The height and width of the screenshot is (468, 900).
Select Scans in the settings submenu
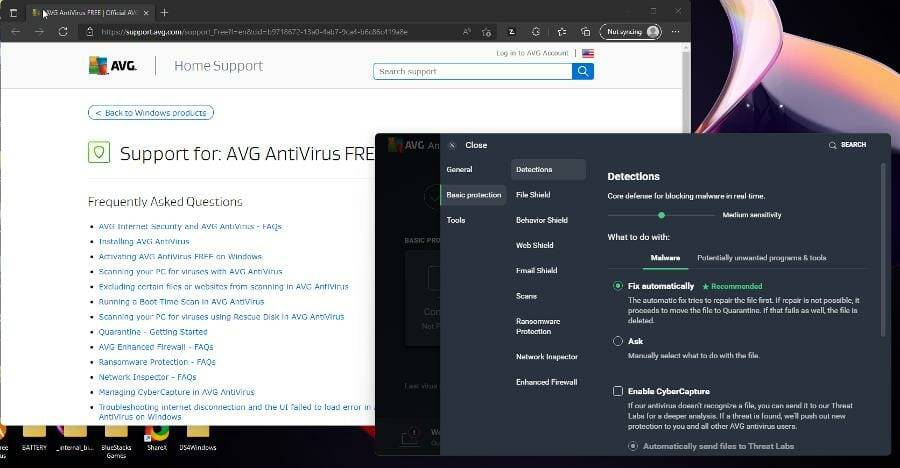point(526,296)
